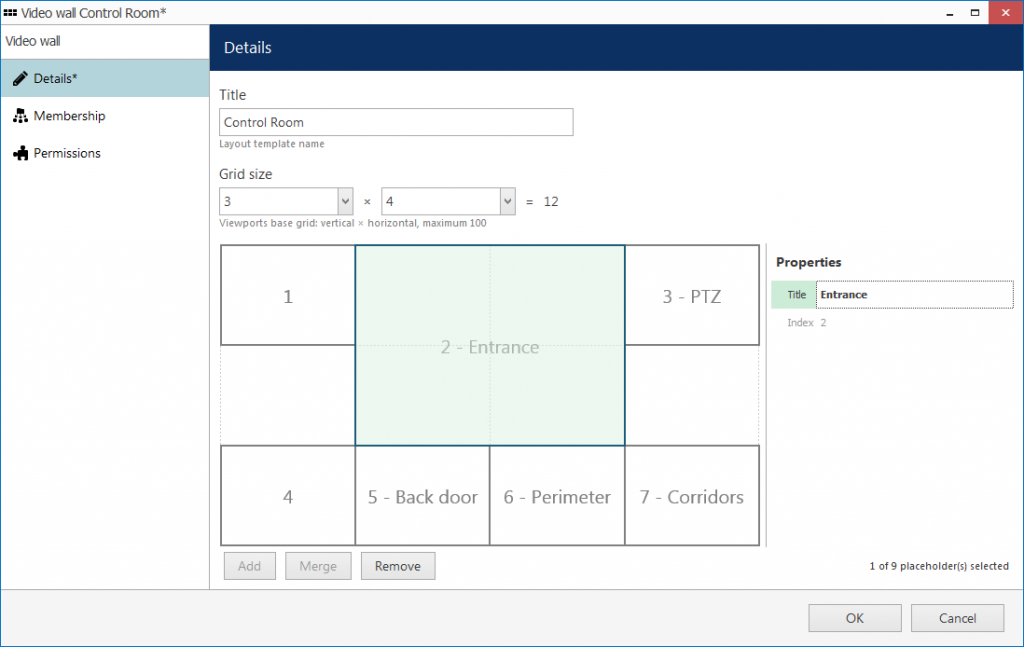Select placeholder 1 in the grid
Viewport: 1024px width, 647px height.
(288, 295)
